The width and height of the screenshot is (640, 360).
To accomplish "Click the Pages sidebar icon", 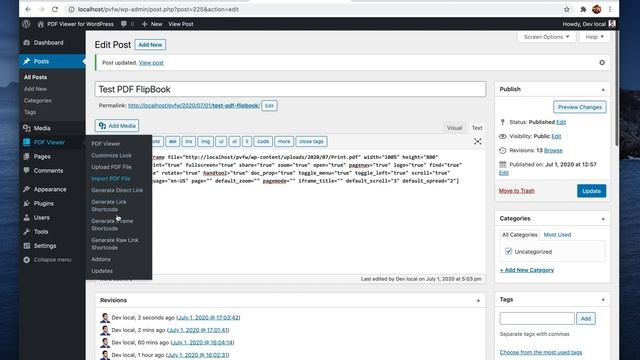I will click(x=27, y=156).
